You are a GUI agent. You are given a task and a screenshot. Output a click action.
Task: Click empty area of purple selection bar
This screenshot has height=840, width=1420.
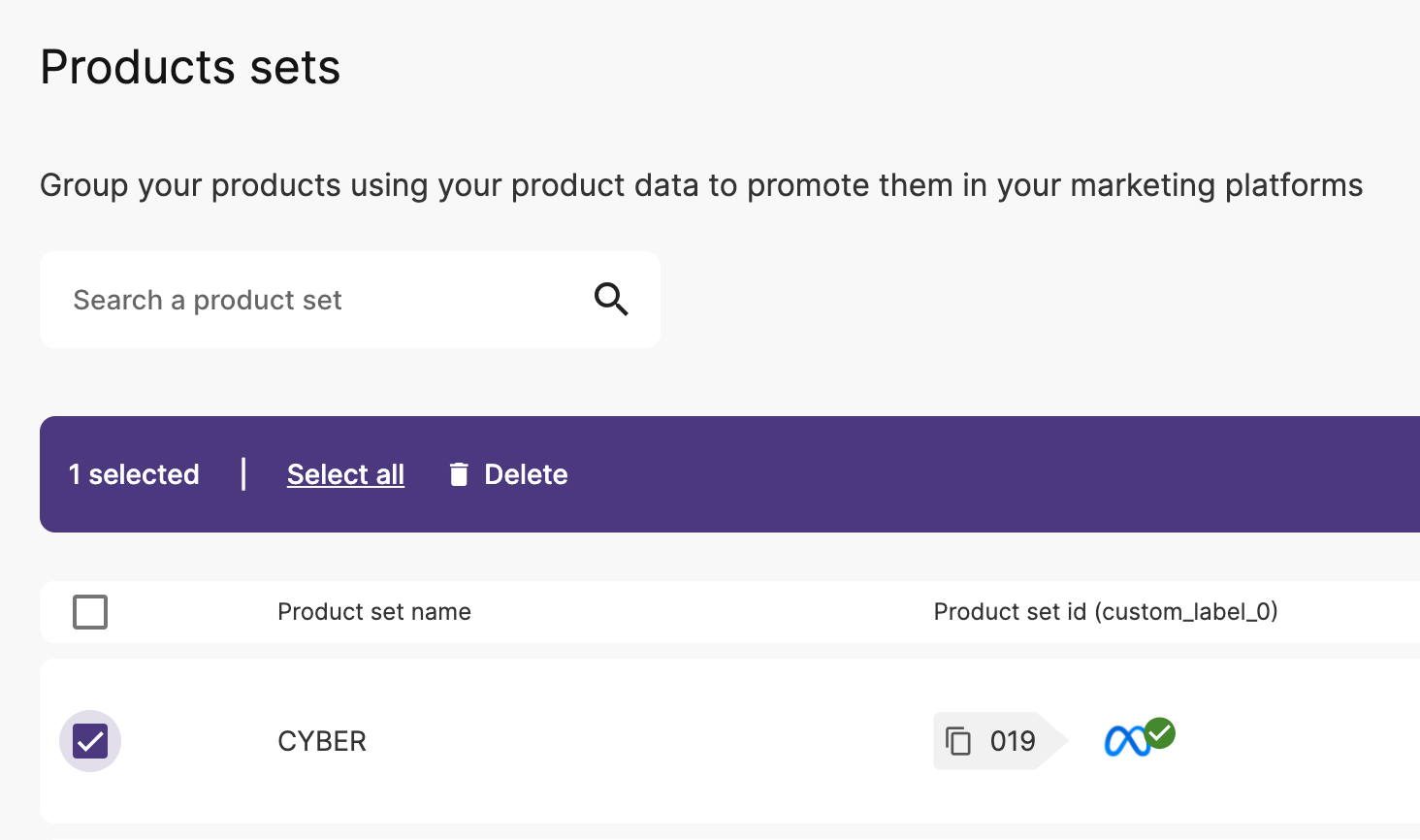(970, 474)
